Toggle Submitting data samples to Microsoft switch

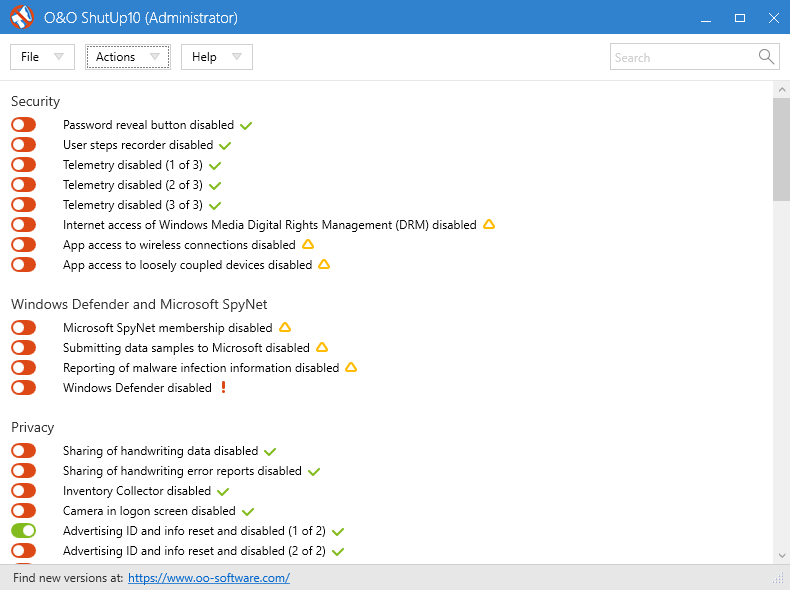pos(24,348)
